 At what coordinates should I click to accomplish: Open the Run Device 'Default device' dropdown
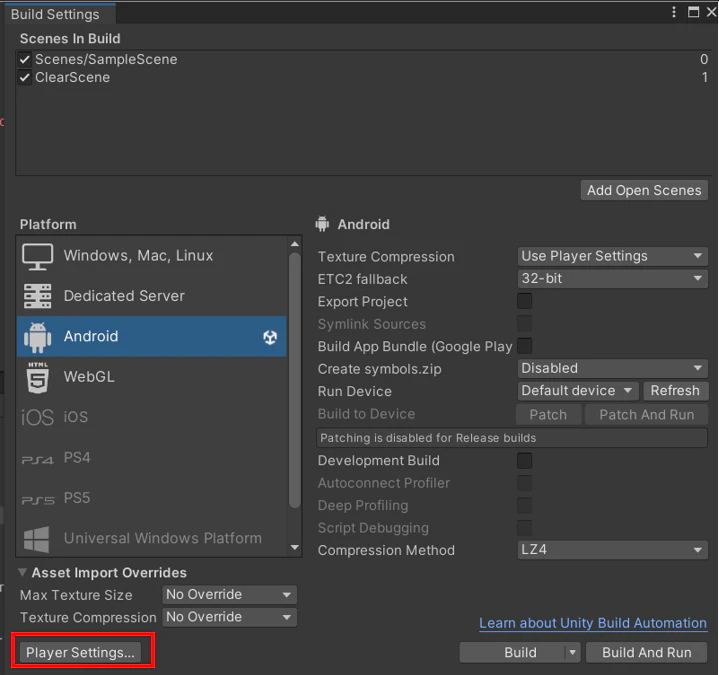click(578, 391)
